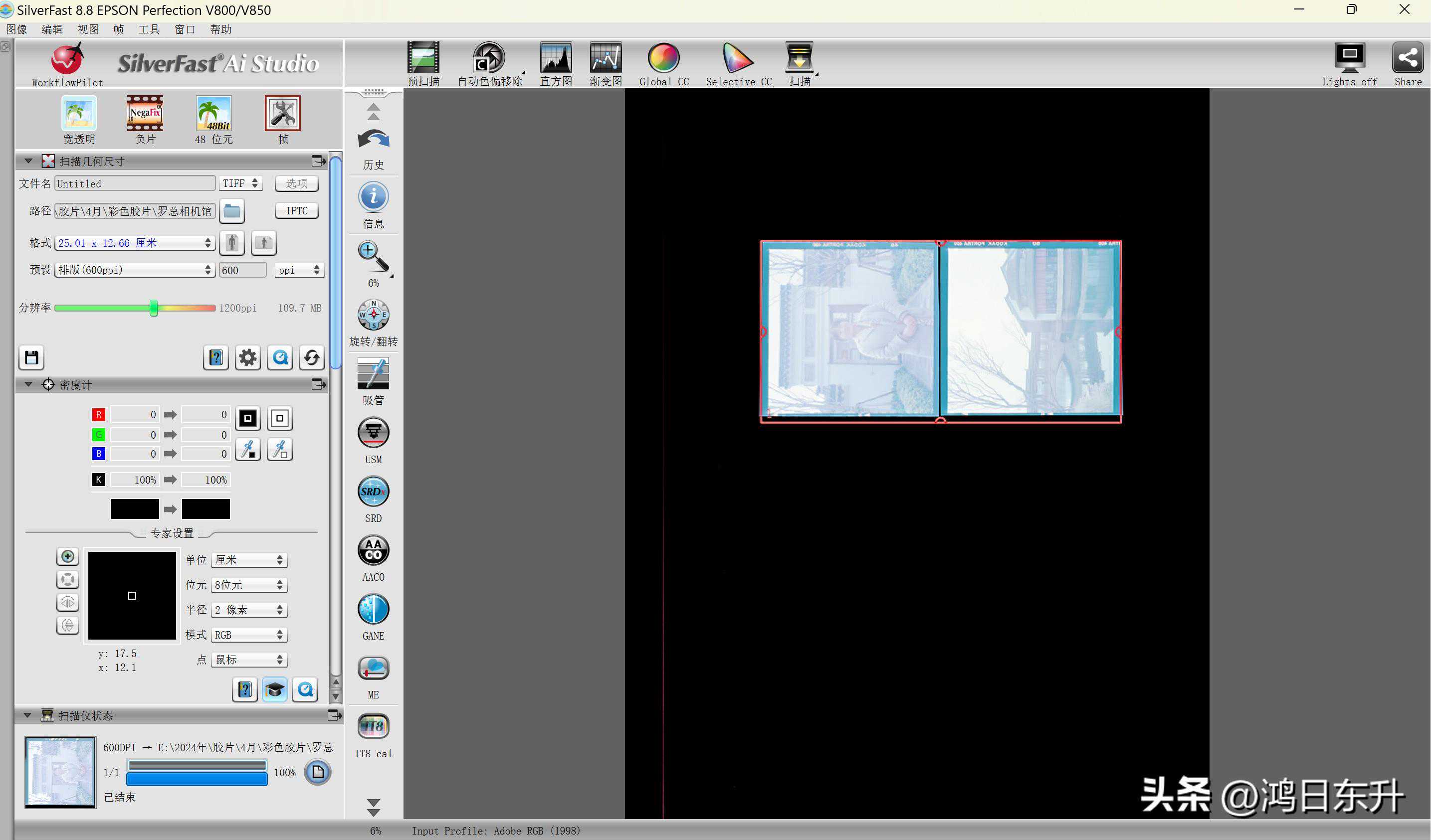This screenshot has width=1431, height=840.
Task: Click the IT8 cal calibration icon
Action: click(x=373, y=727)
